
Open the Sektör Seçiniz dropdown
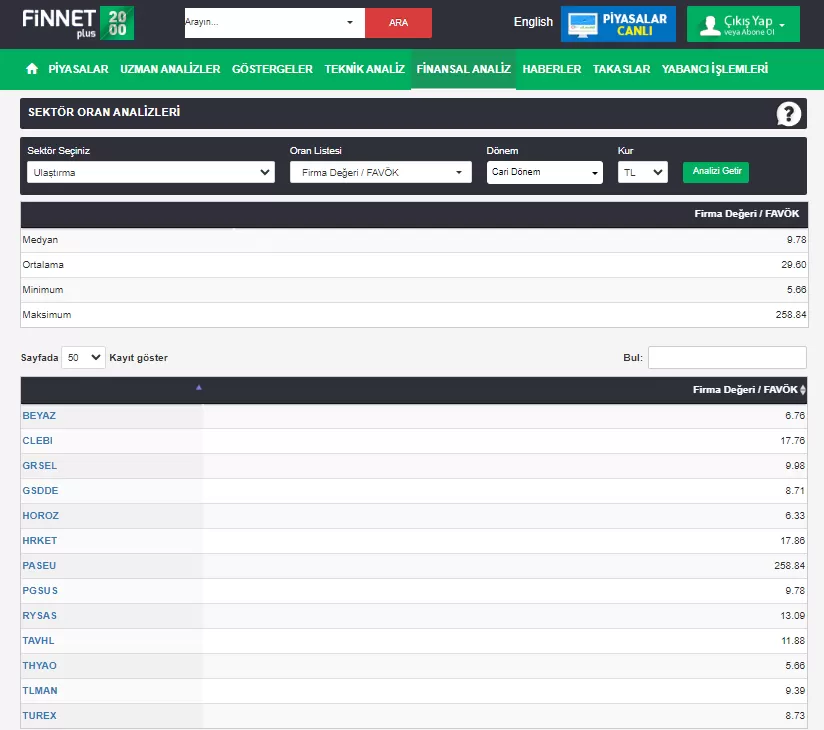click(x=150, y=172)
